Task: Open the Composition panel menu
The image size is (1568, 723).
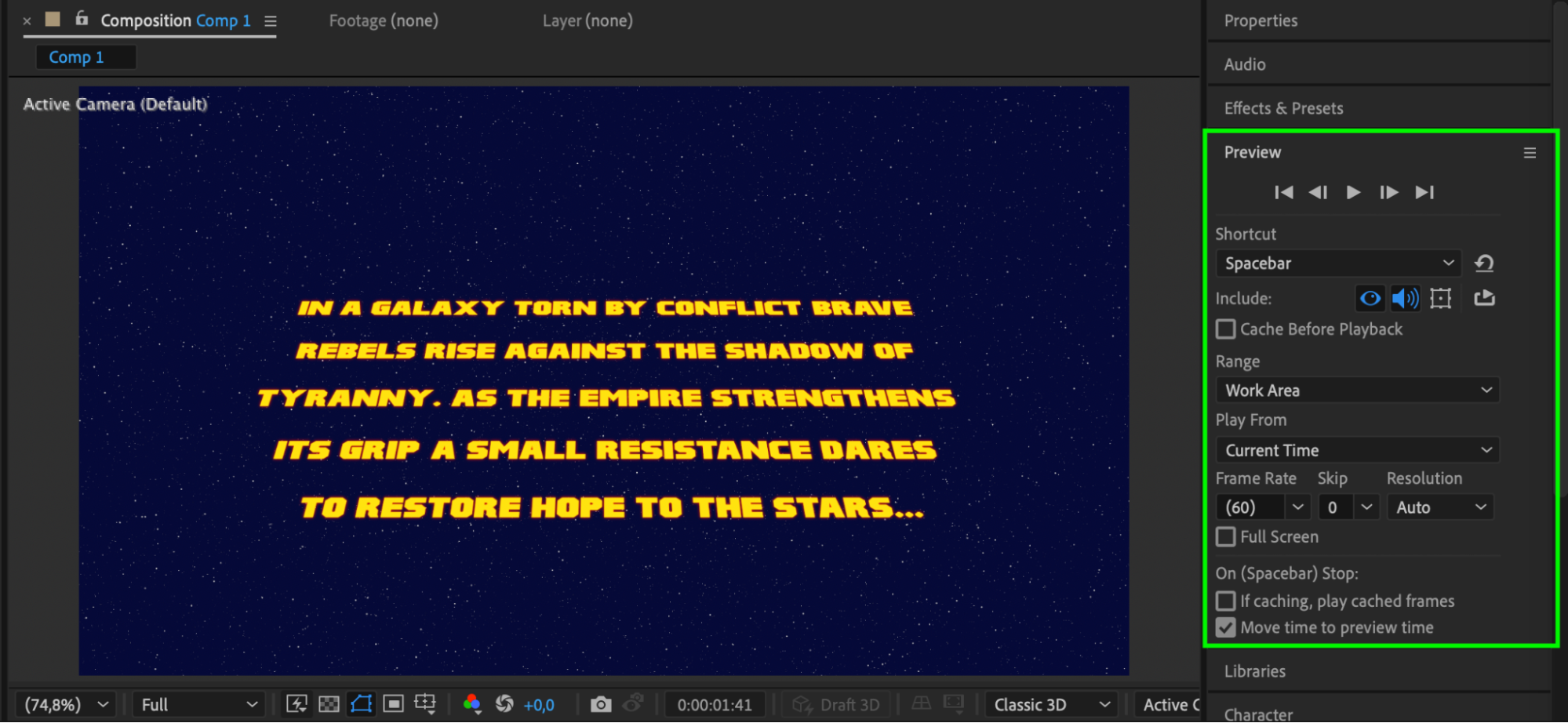Action: click(271, 21)
